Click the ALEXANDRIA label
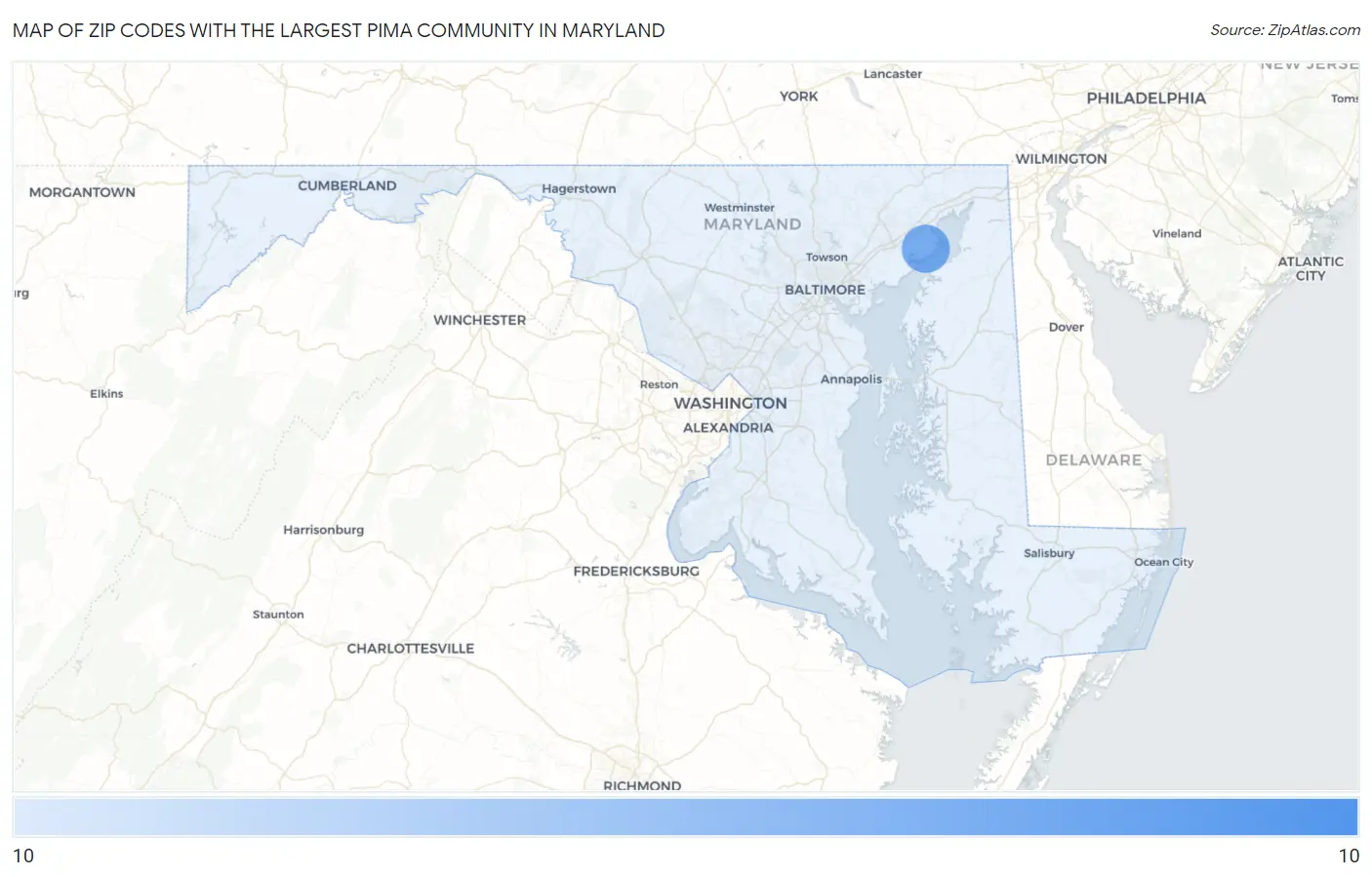1372x877 pixels. (x=728, y=428)
